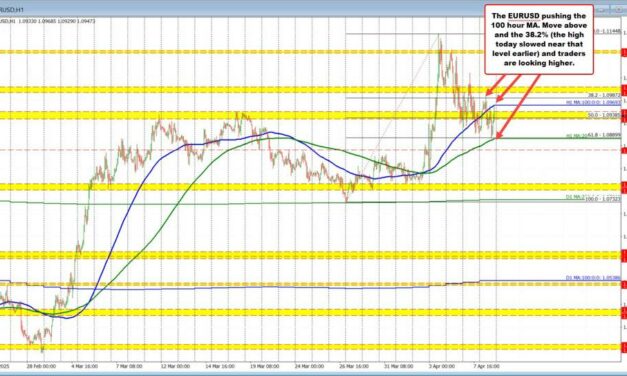Screen dimensions: 627x376
Task: Click the 24 Mar 00:00 time axis label
Action: pyautogui.click(x=309, y=366)
